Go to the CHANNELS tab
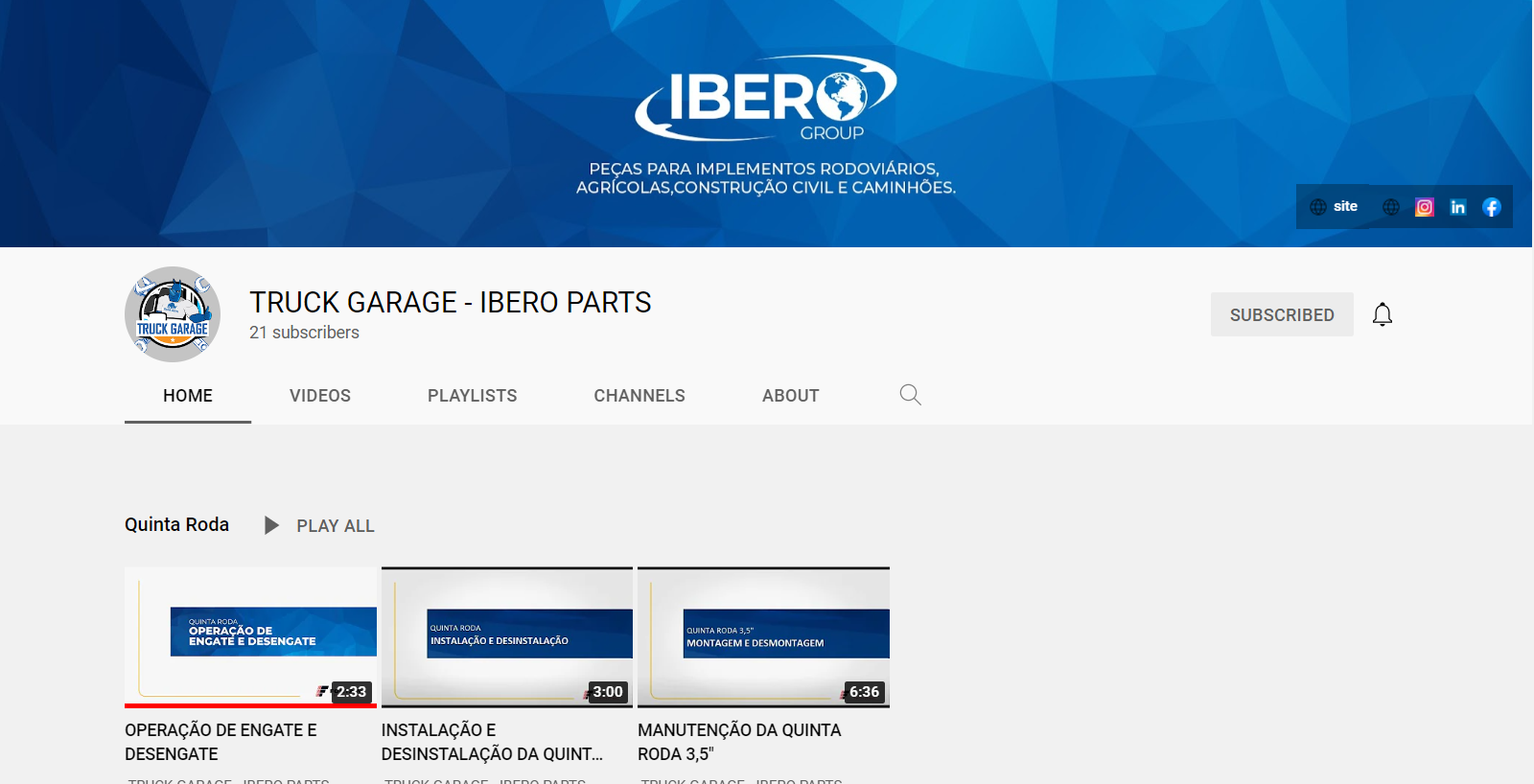 point(639,396)
